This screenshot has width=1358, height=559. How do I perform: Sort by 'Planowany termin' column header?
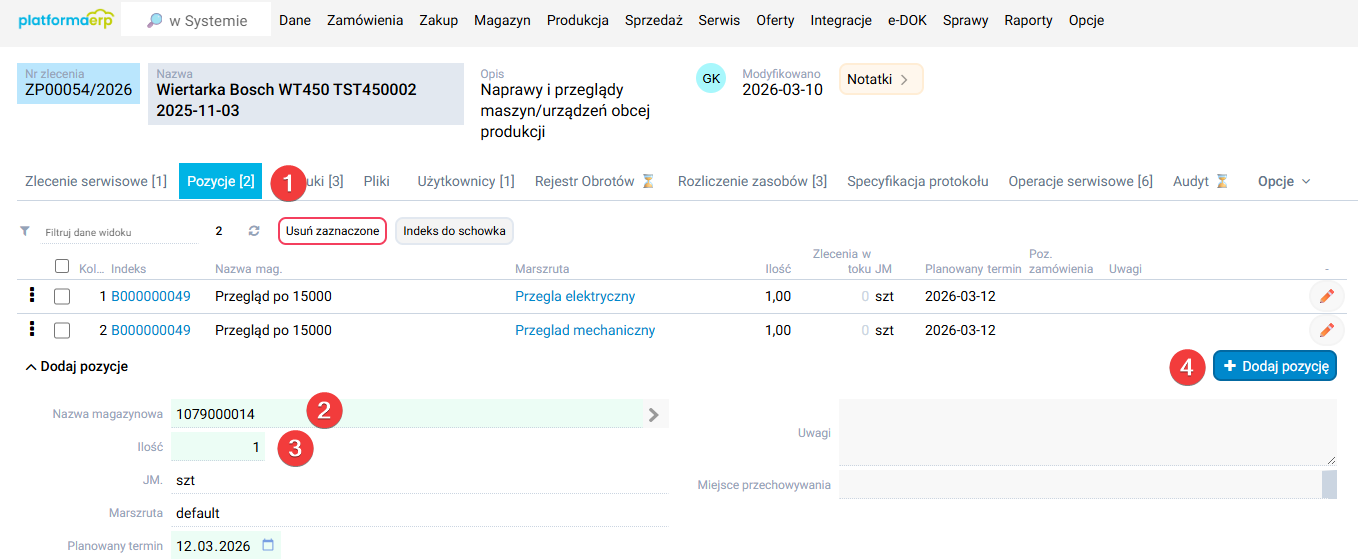coord(973,269)
